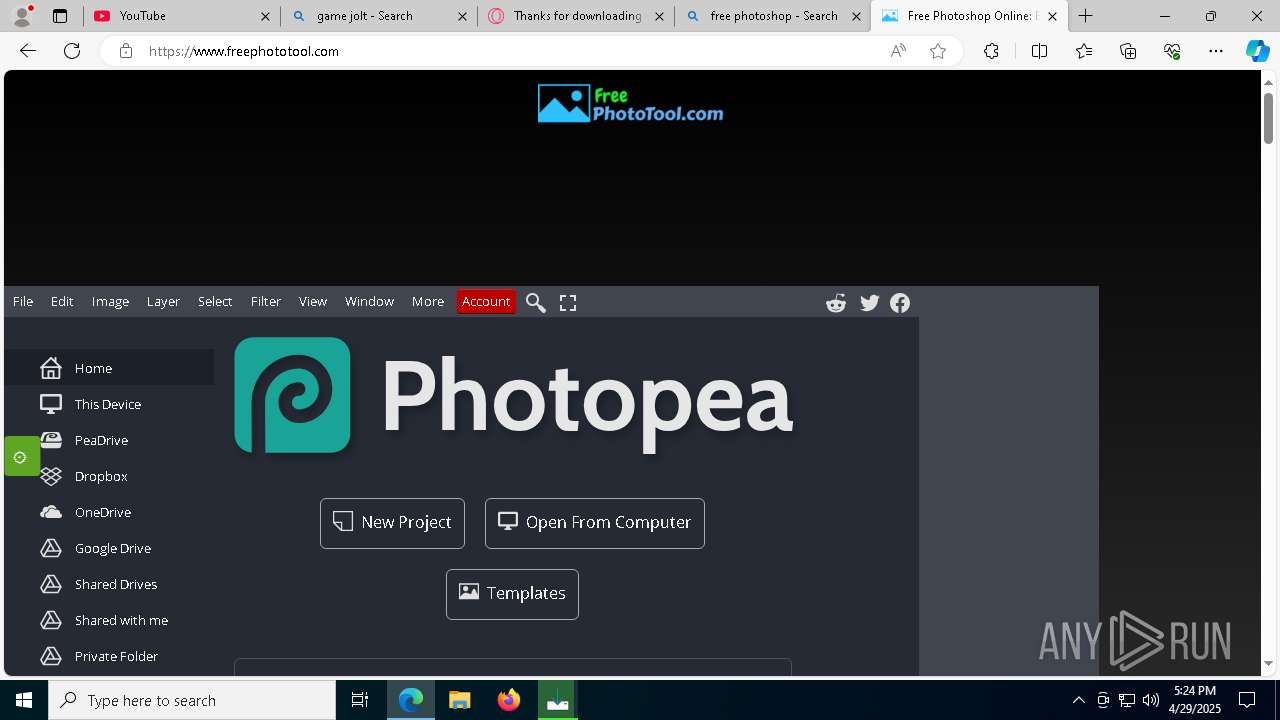Open the Templates gallery
Viewport: 1280px width, 720px height.
coord(512,594)
